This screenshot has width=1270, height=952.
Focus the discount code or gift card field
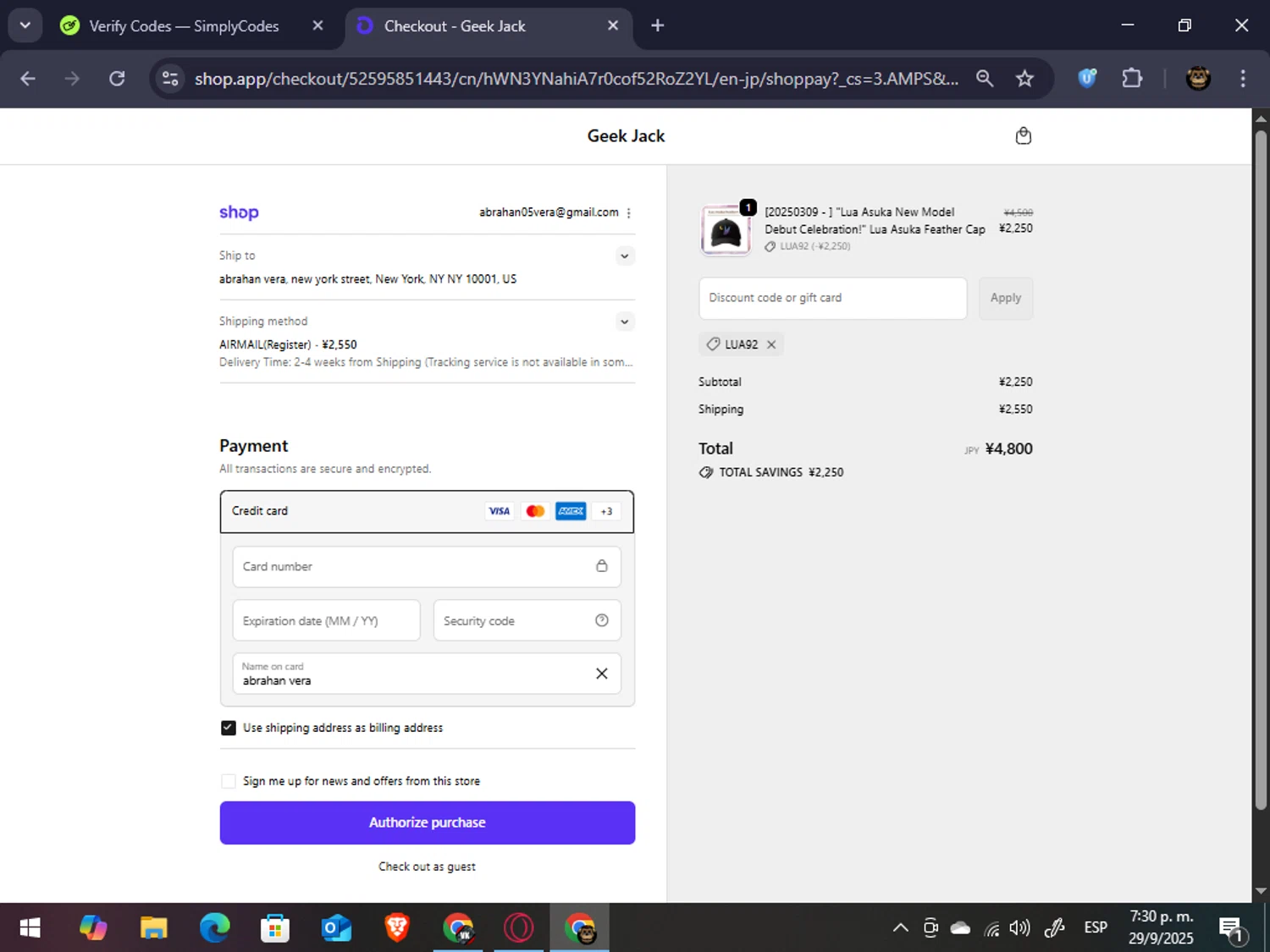(x=833, y=298)
